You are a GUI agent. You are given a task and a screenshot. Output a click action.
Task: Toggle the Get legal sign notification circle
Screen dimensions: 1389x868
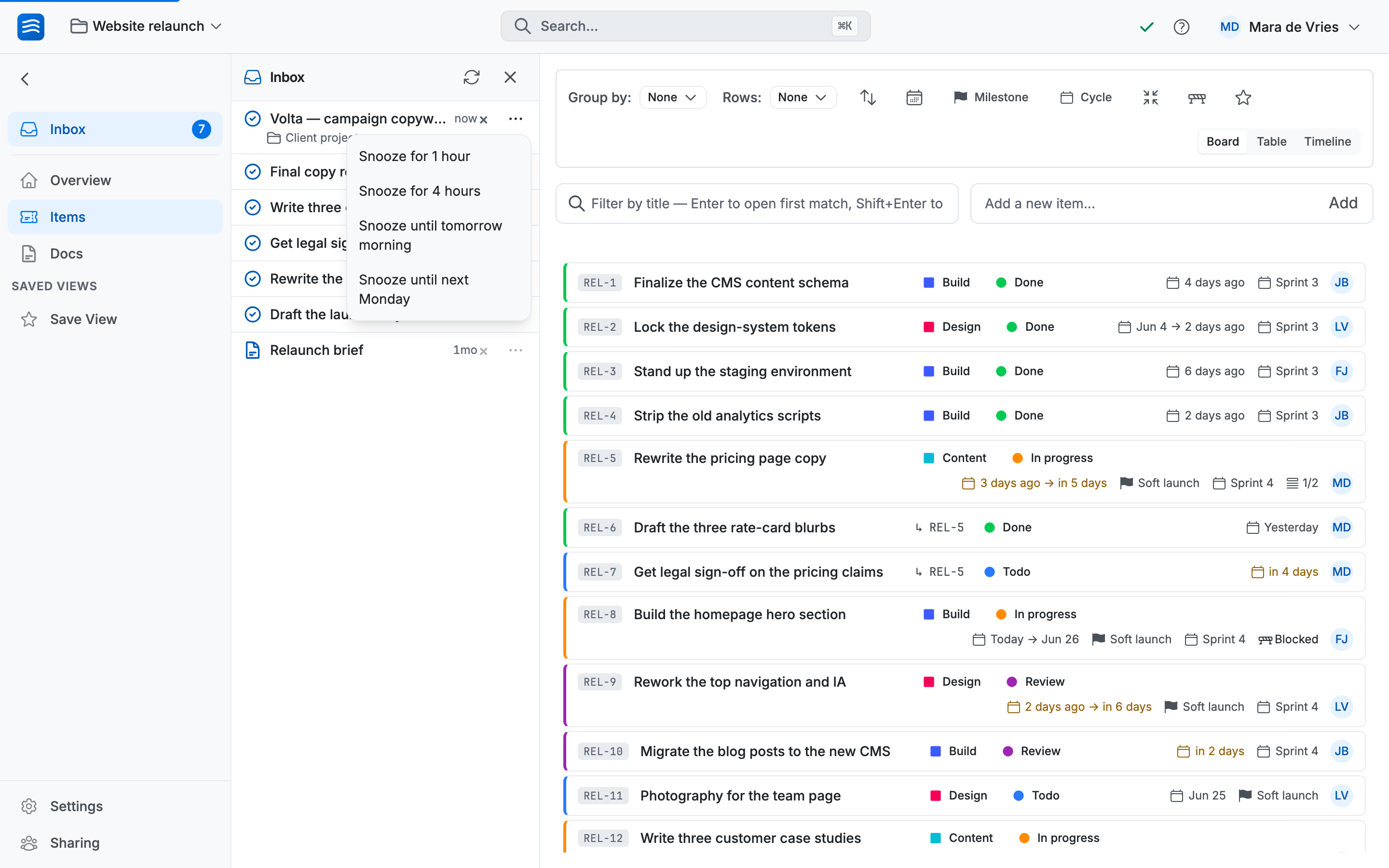[x=253, y=244]
